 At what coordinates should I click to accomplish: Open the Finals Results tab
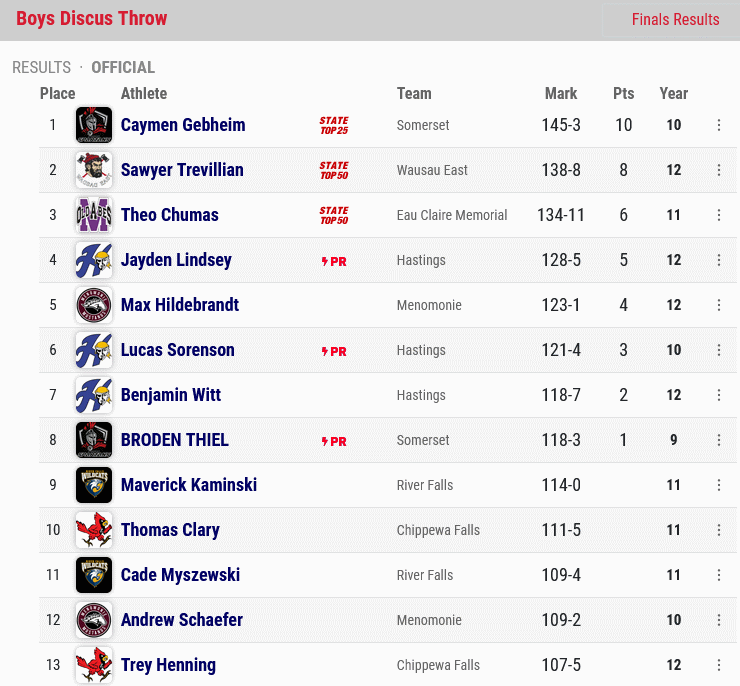[675, 20]
